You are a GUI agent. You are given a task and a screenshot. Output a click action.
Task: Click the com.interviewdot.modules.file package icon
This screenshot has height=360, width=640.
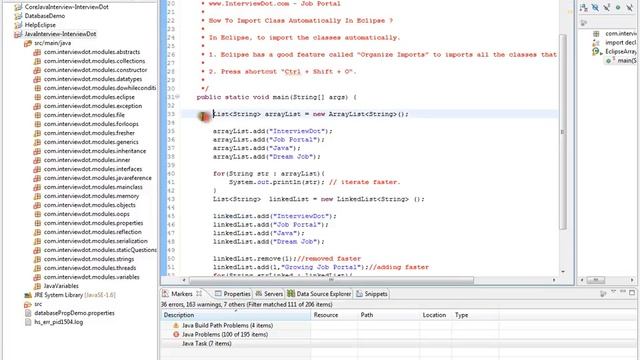(37, 115)
